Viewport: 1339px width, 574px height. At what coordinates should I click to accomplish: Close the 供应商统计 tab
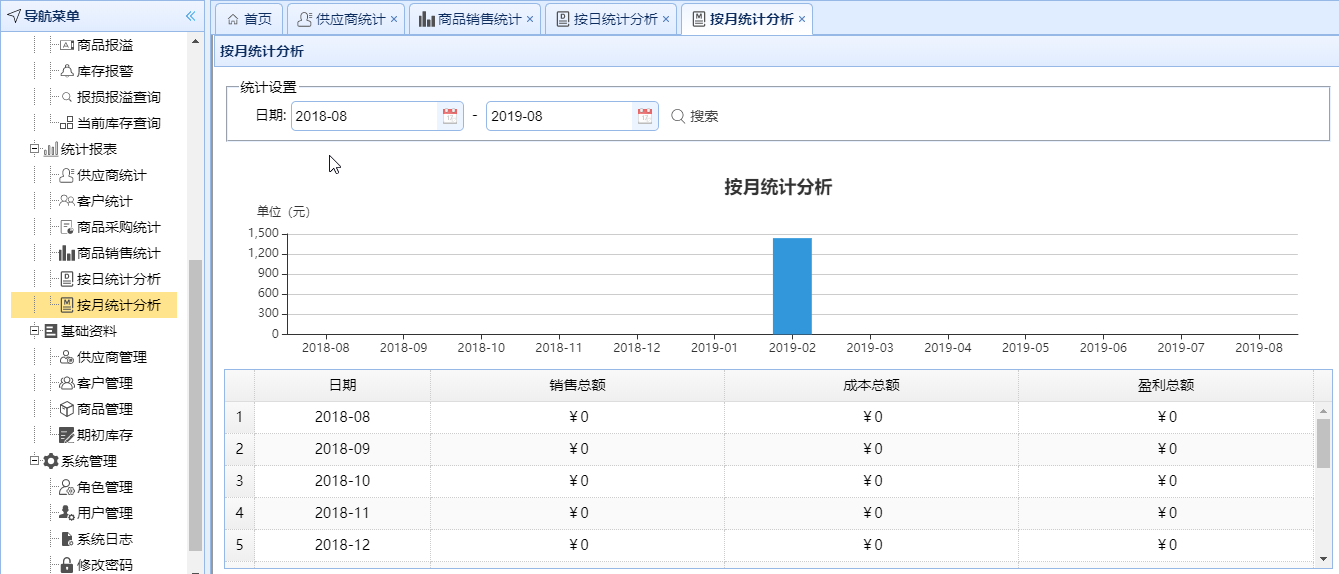[394, 19]
